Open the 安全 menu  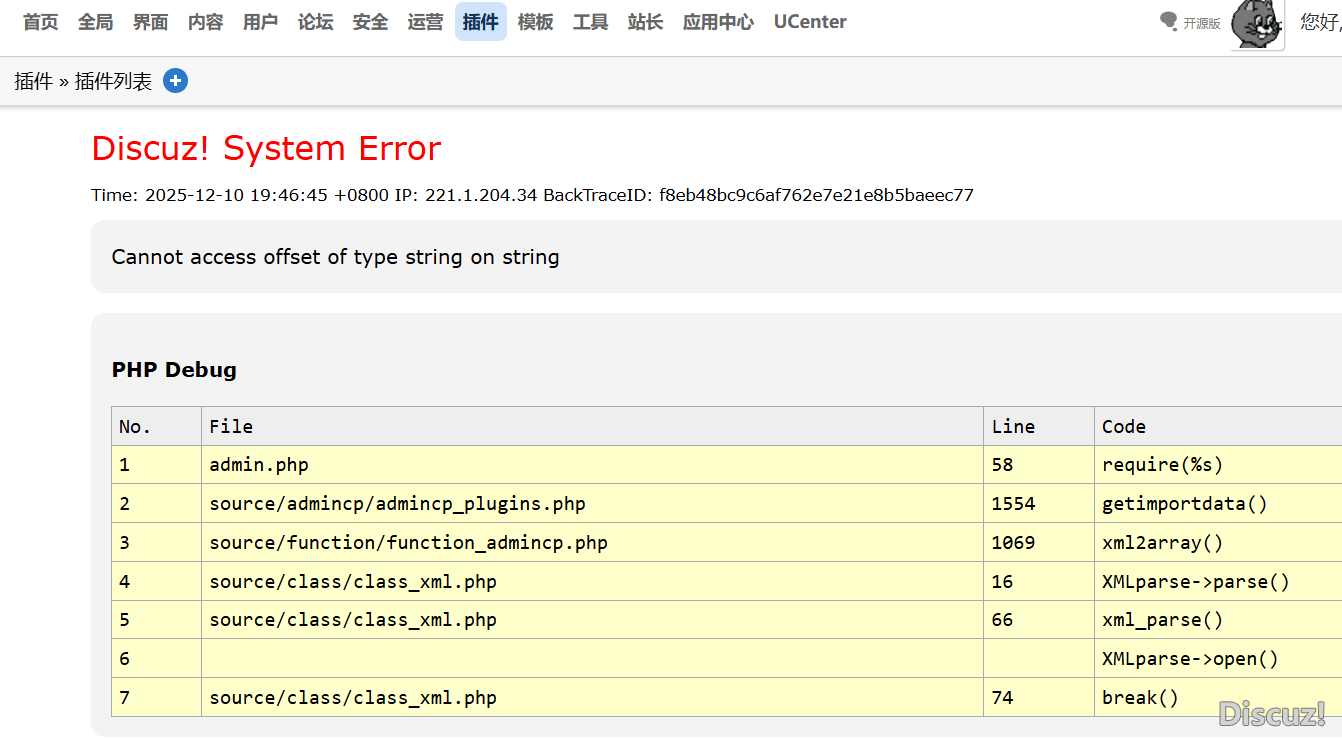point(371,22)
